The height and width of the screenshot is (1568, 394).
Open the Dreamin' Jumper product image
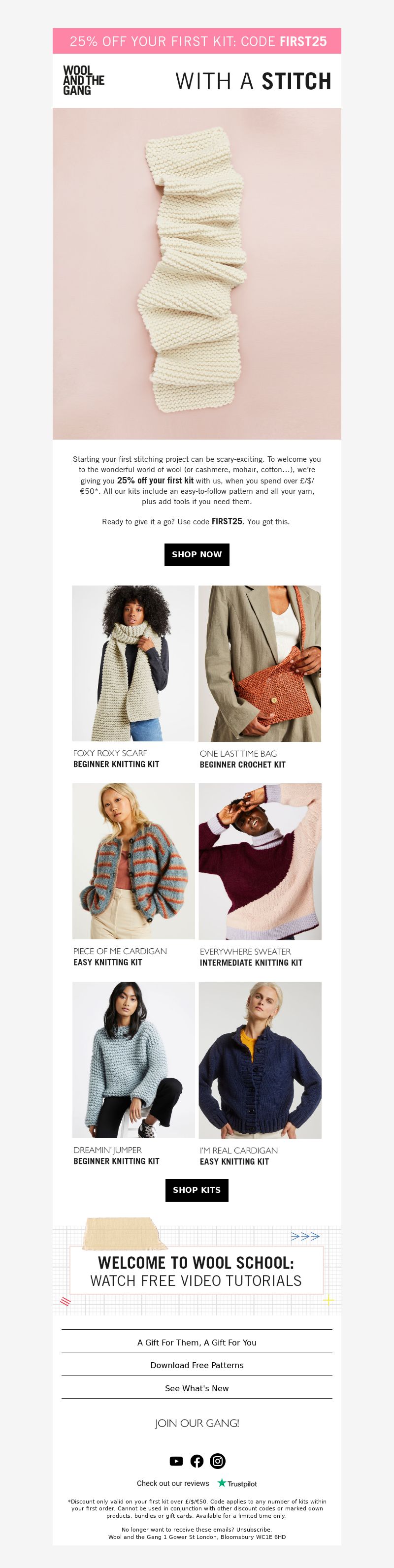click(133, 1060)
